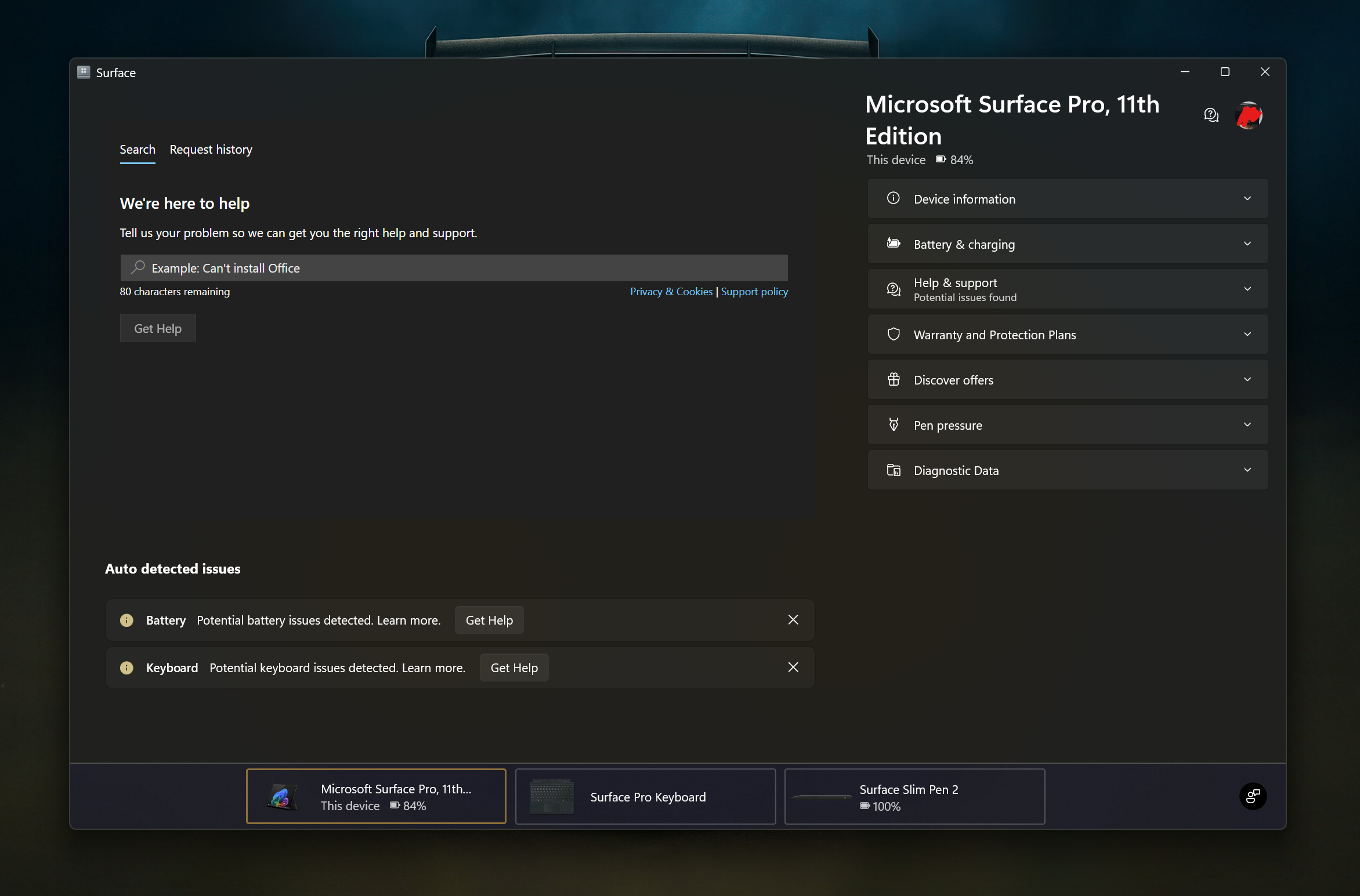1360x896 pixels.
Task: Click the problem description search field
Action: coord(453,268)
